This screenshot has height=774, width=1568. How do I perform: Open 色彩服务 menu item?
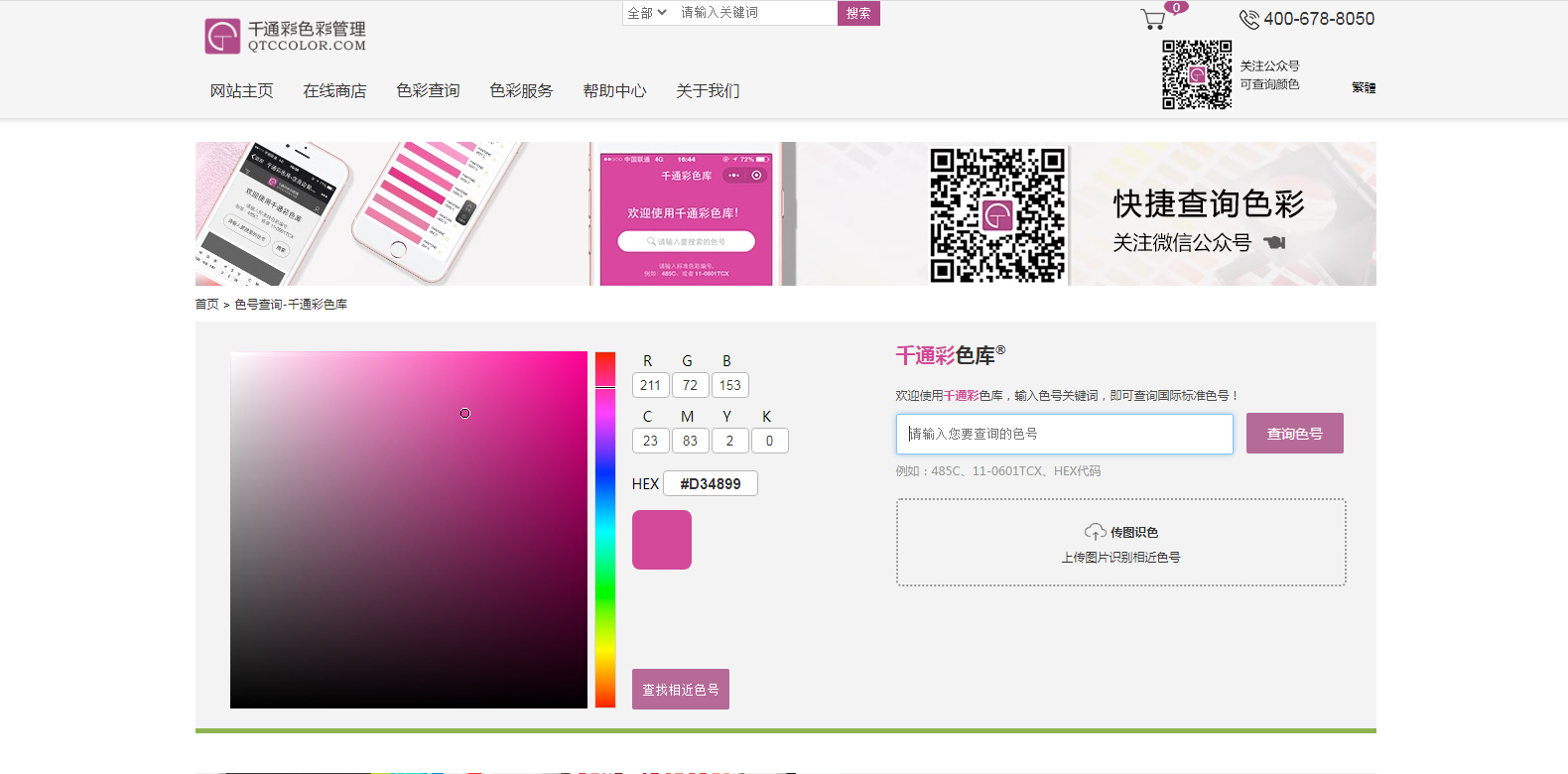point(521,90)
